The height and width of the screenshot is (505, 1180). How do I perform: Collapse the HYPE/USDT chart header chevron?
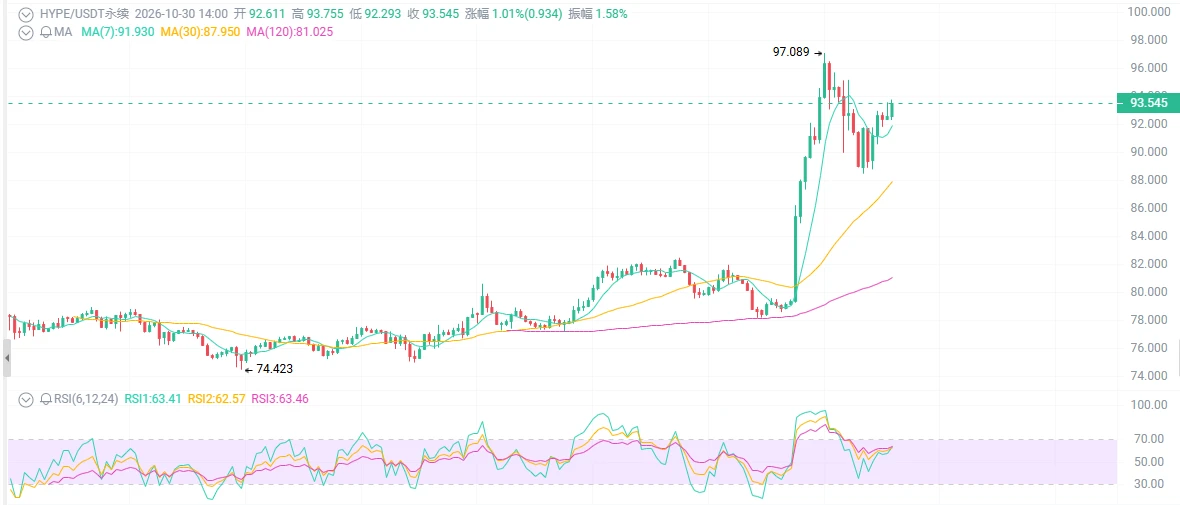[x=26, y=14]
